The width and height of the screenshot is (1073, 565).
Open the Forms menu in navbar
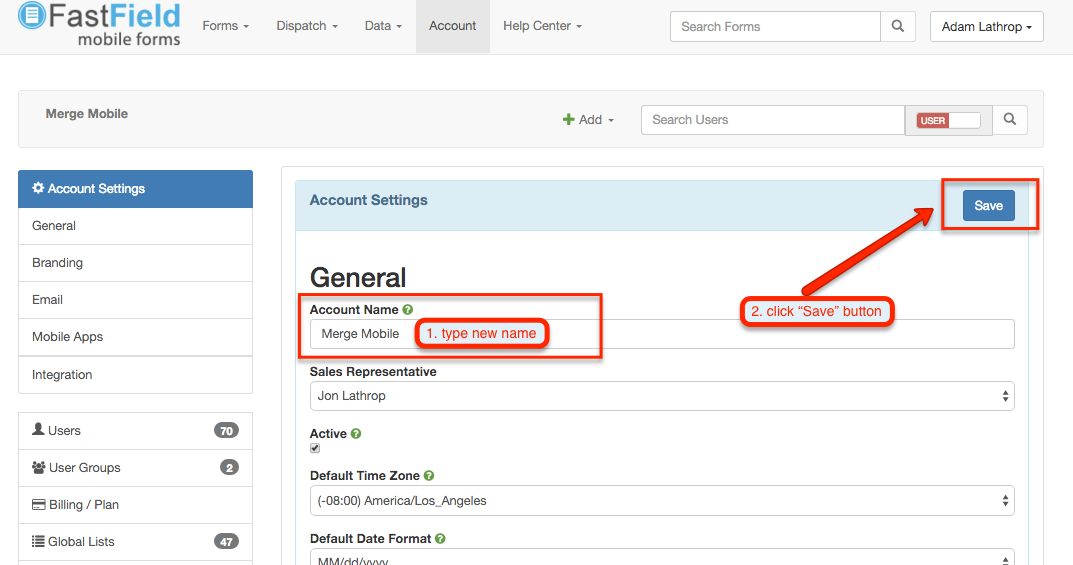point(225,26)
